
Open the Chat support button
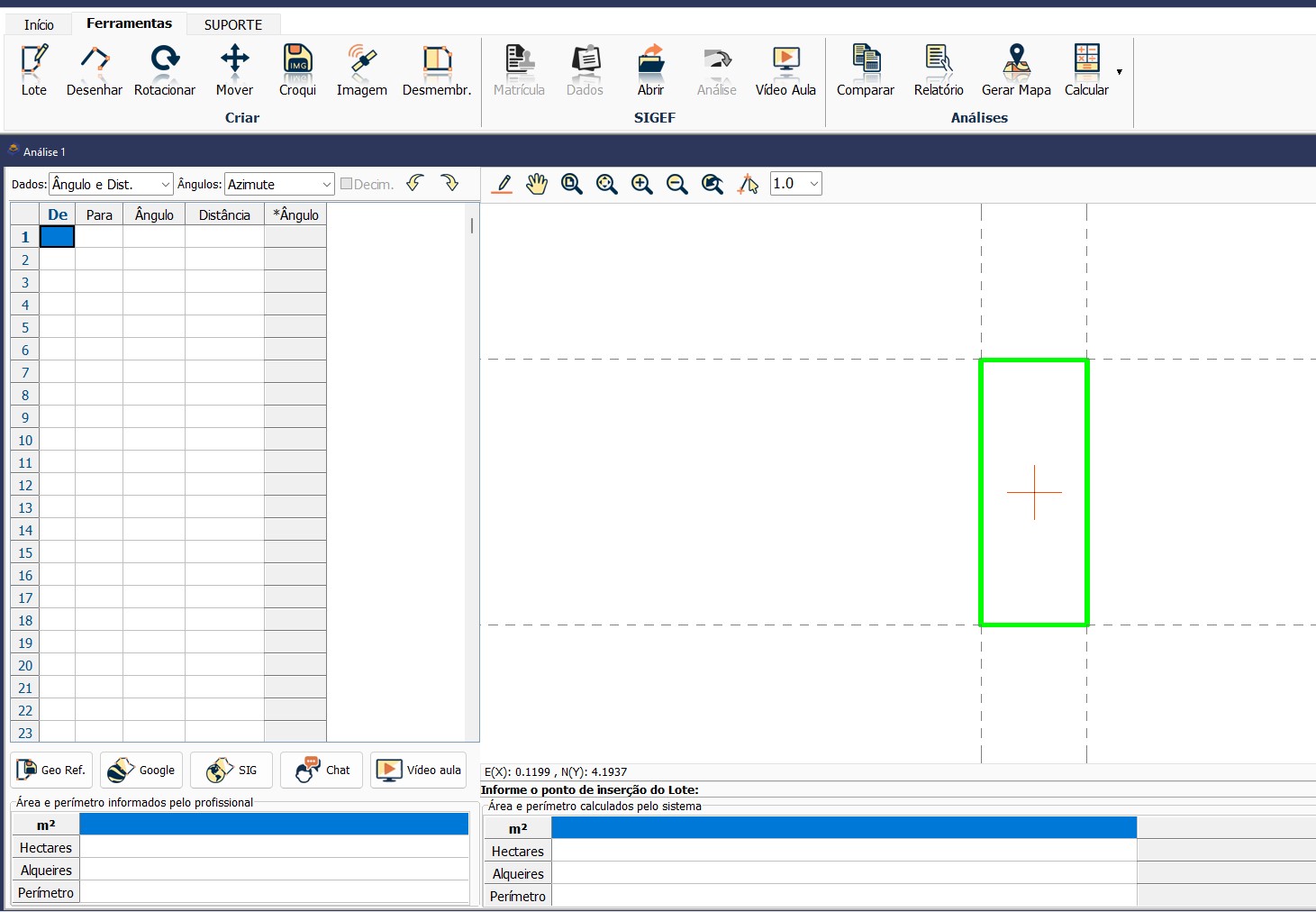click(321, 770)
